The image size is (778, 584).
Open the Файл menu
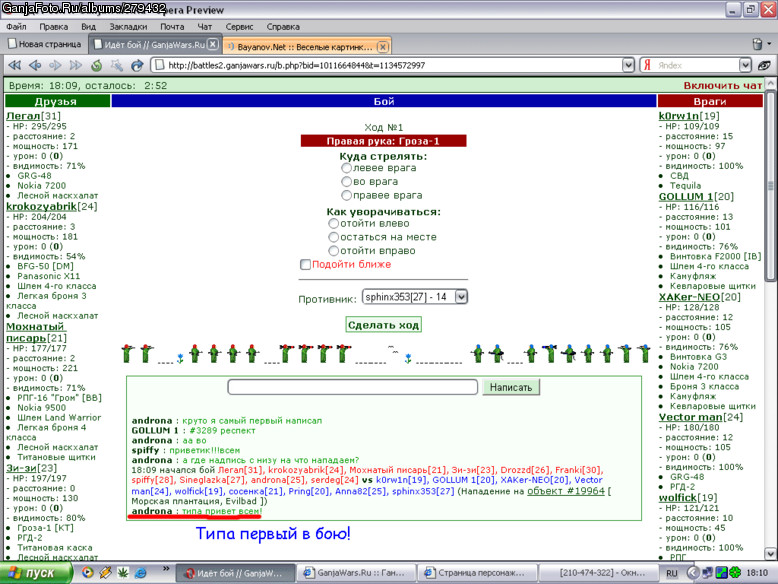point(16,27)
